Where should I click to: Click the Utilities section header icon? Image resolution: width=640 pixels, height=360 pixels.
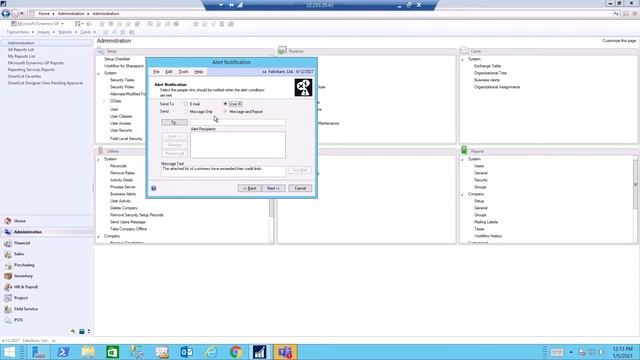click(x=100, y=151)
